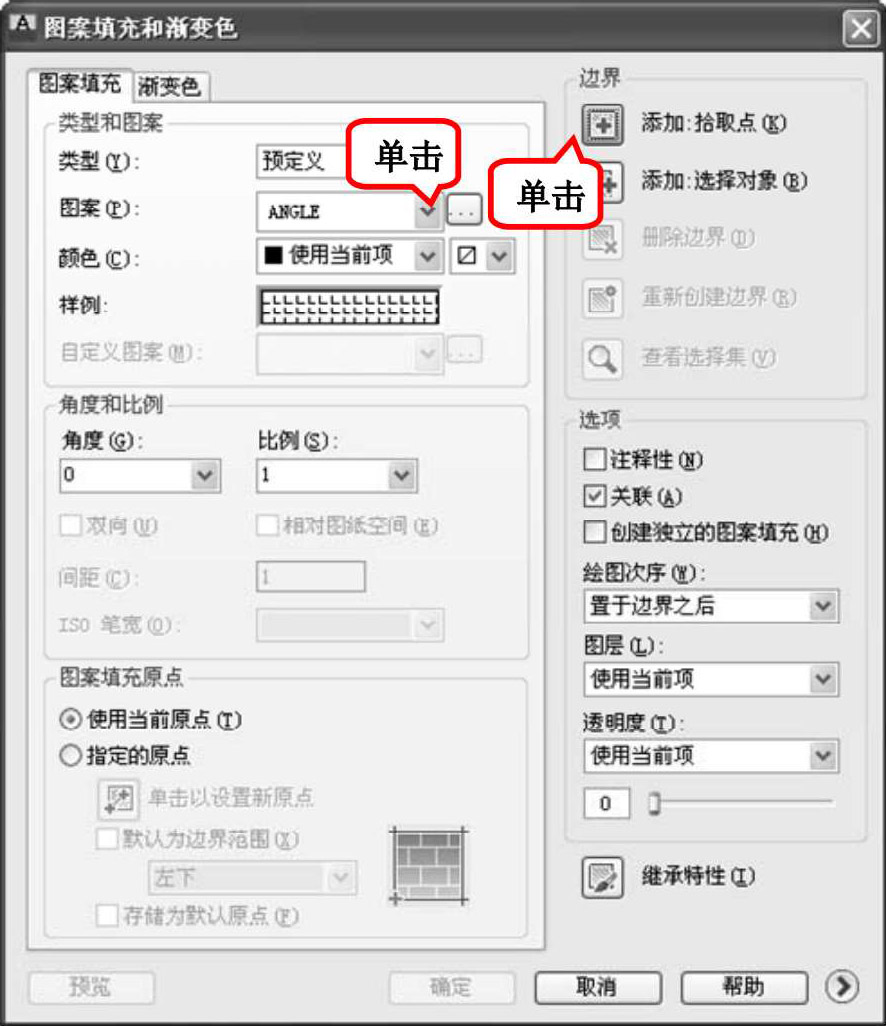This screenshot has width=886, height=1026.
Task: Click the Cancel (取消) button
Action: (x=597, y=987)
